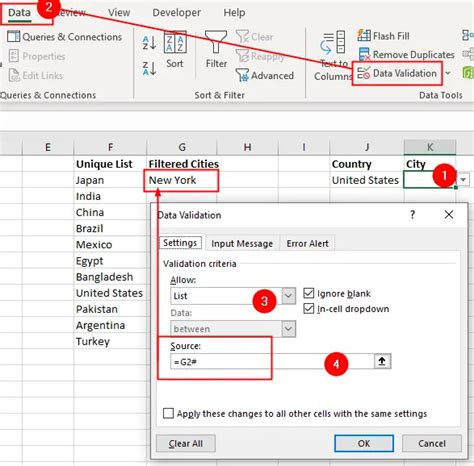Select the Unique List header cell
This screenshot has width=474, height=466.
click(x=110, y=164)
